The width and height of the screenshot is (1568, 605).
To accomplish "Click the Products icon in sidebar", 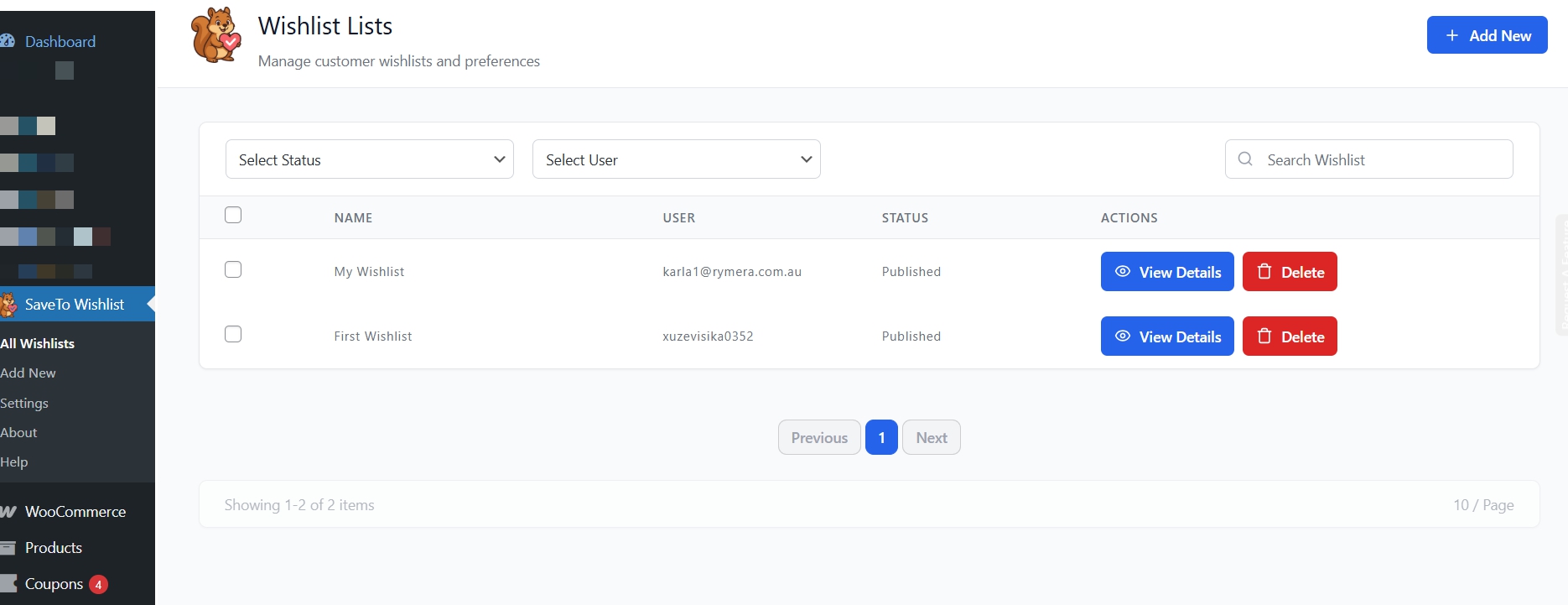I will [8, 548].
